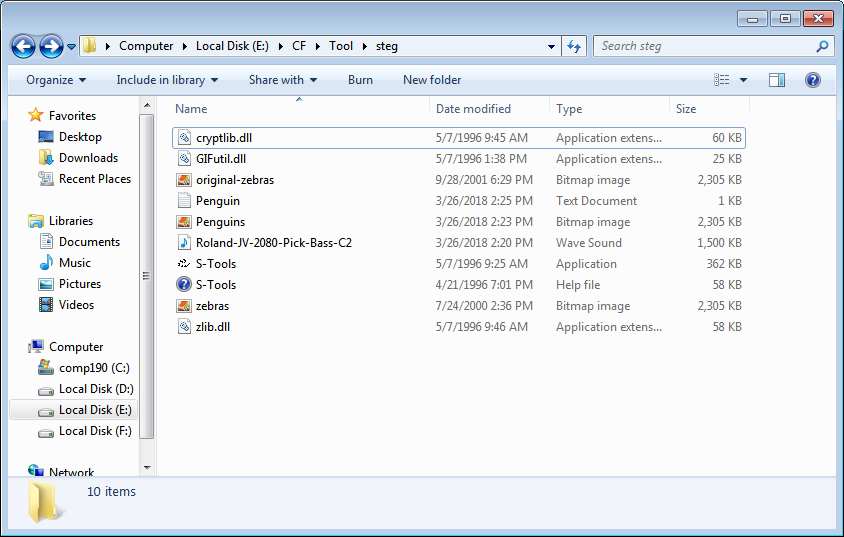Sort files by Date modified column
Viewport: 844px width, 537px height.
pyautogui.click(x=473, y=109)
